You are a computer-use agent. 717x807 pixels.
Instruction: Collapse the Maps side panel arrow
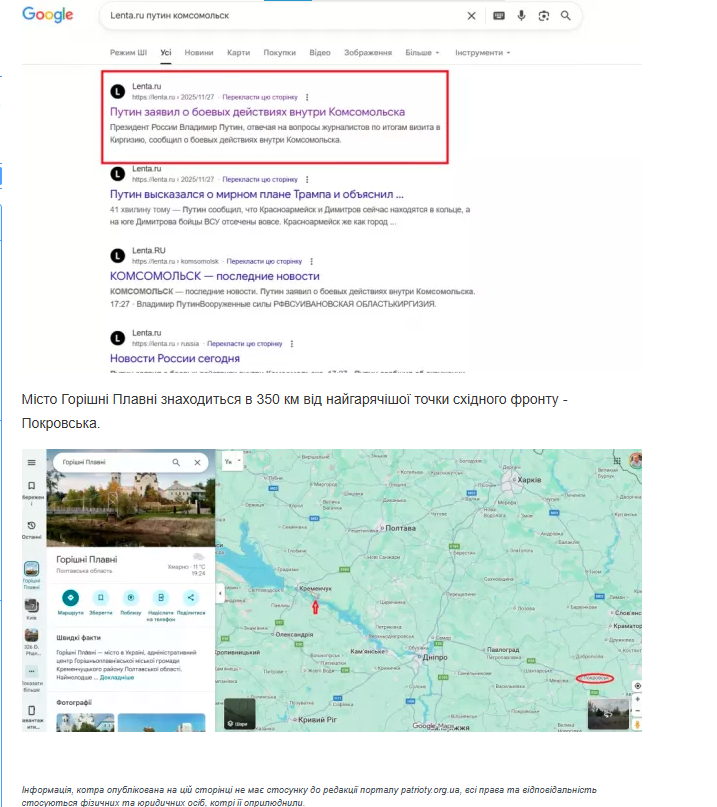coord(220,593)
